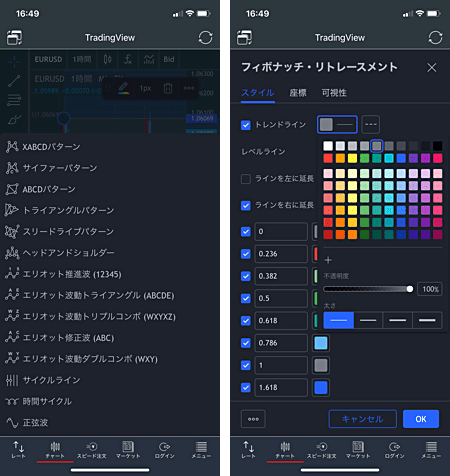This screenshot has width=450, height=476.
Task: Confirm with the OK button
Action: (421, 419)
